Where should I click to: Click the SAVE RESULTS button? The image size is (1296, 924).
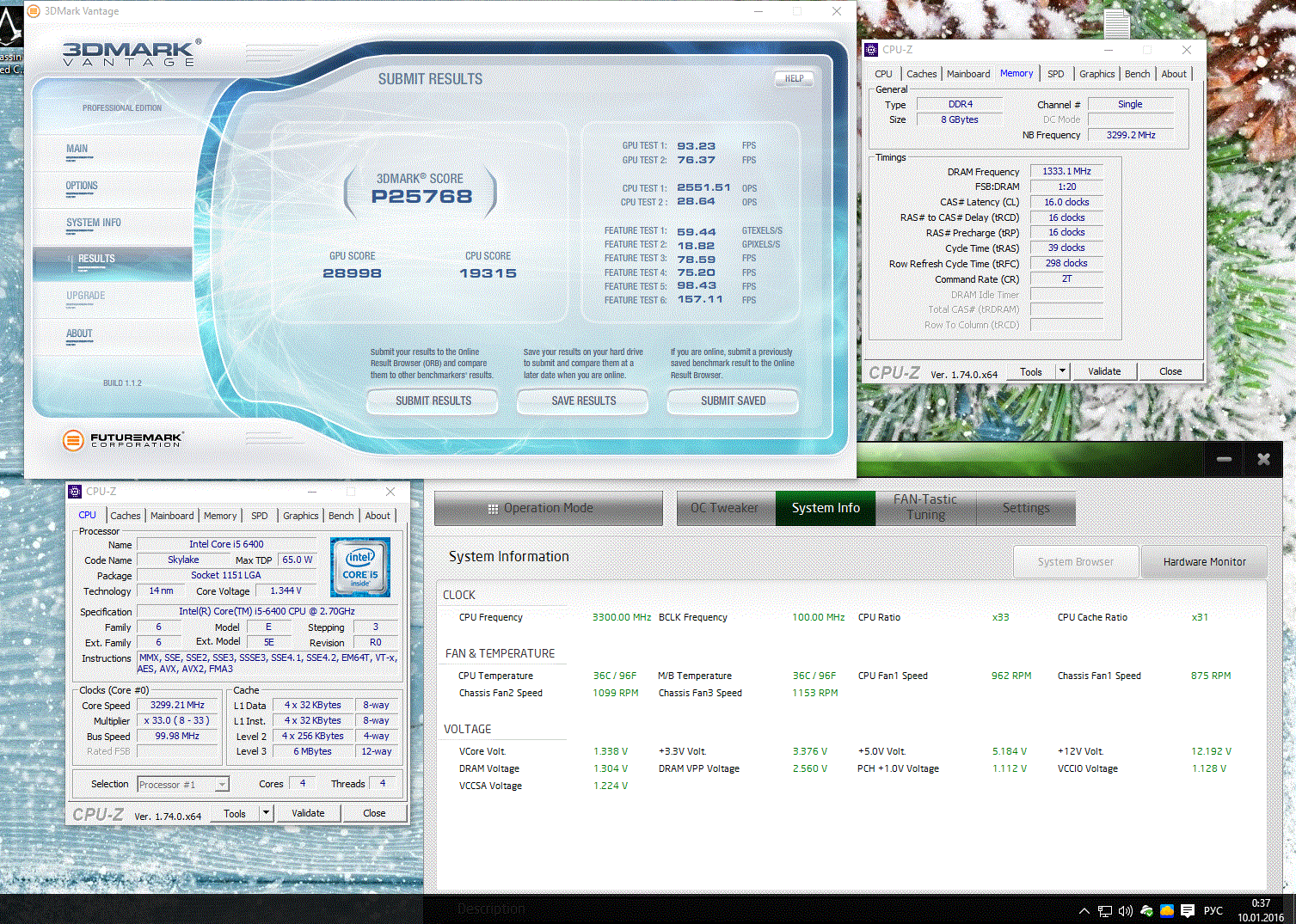pyautogui.click(x=584, y=401)
